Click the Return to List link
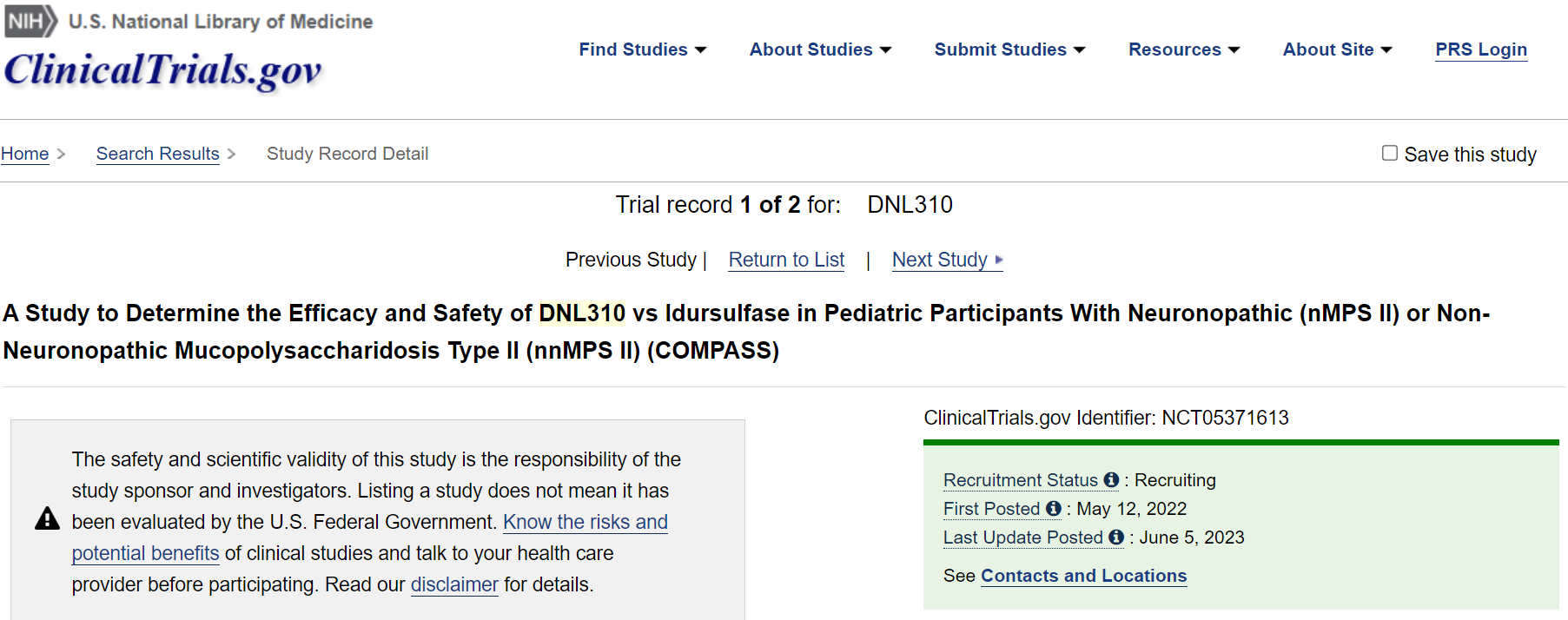Image resolution: width=1568 pixels, height=620 pixels. pos(786,260)
